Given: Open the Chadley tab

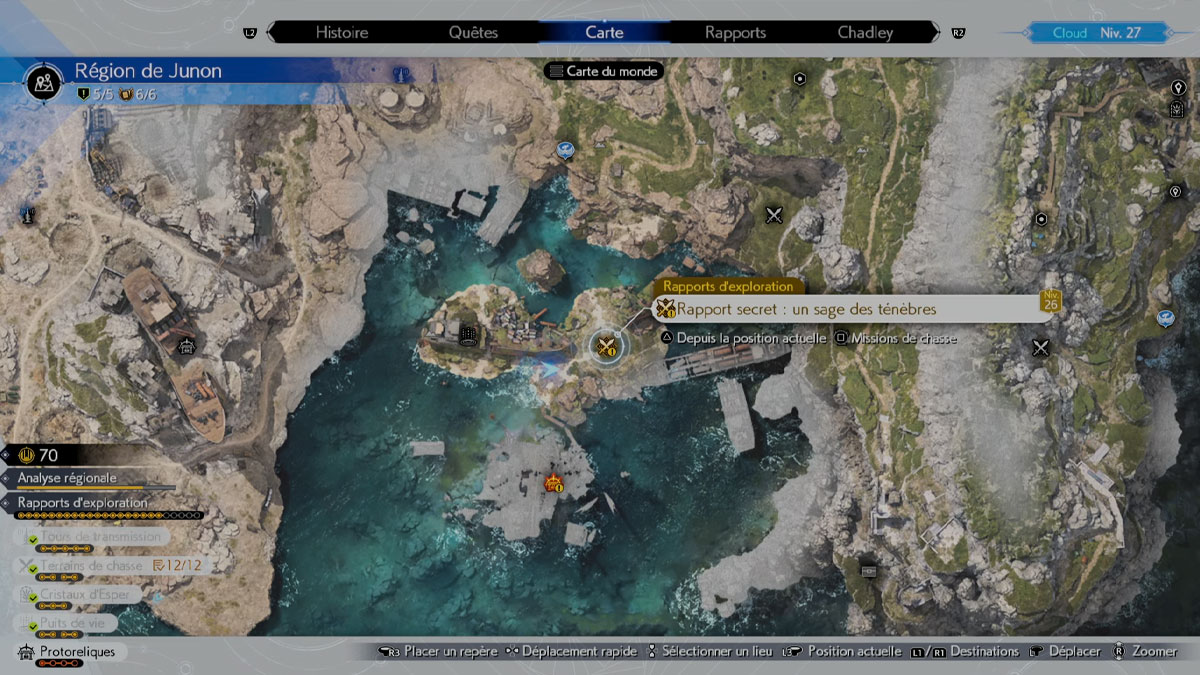Looking at the screenshot, I should pos(865,32).
